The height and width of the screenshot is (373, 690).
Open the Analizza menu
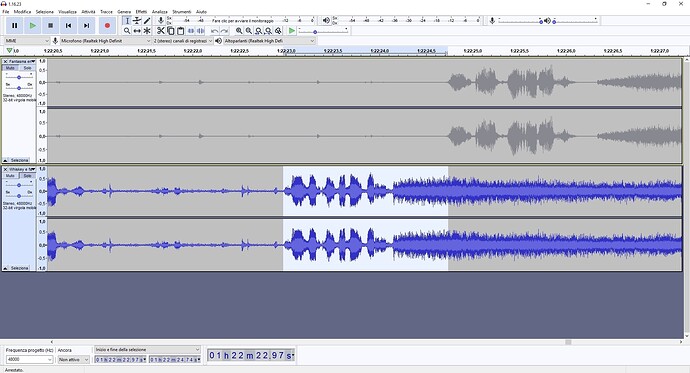160,11
